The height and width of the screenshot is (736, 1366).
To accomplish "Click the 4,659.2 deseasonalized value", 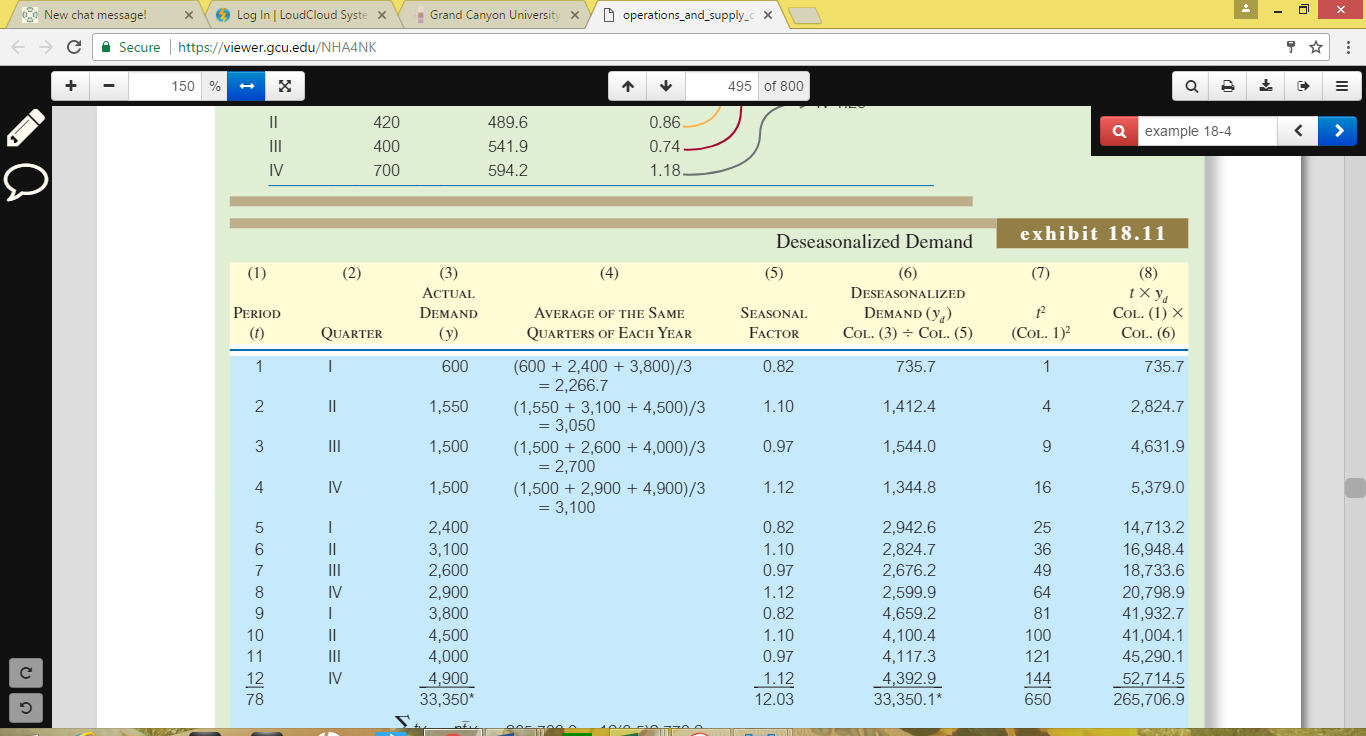I will (x=909, y=614).
